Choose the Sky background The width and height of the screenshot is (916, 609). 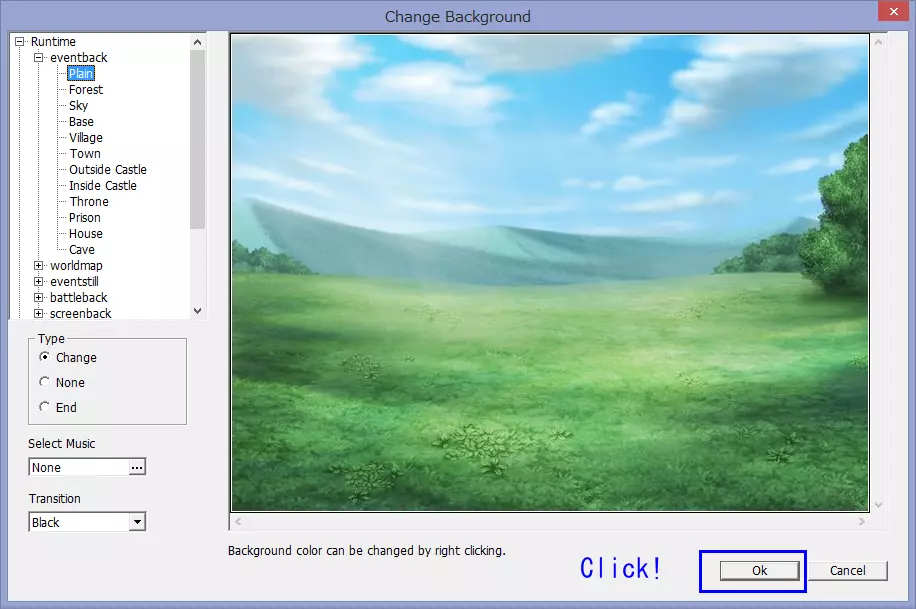78,106
